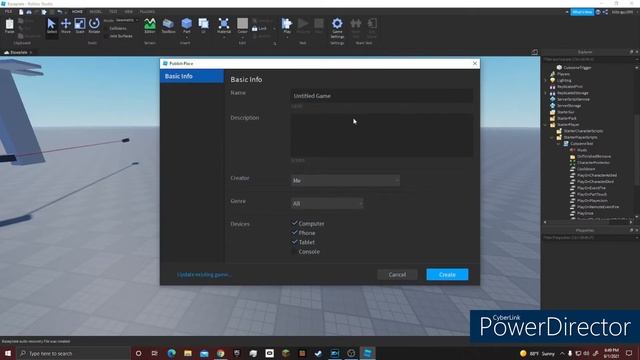This screenshot has height=360, width=640.
Task: Collapse the StarterPlayerScripts node
Action: click(x=552, y=138)
